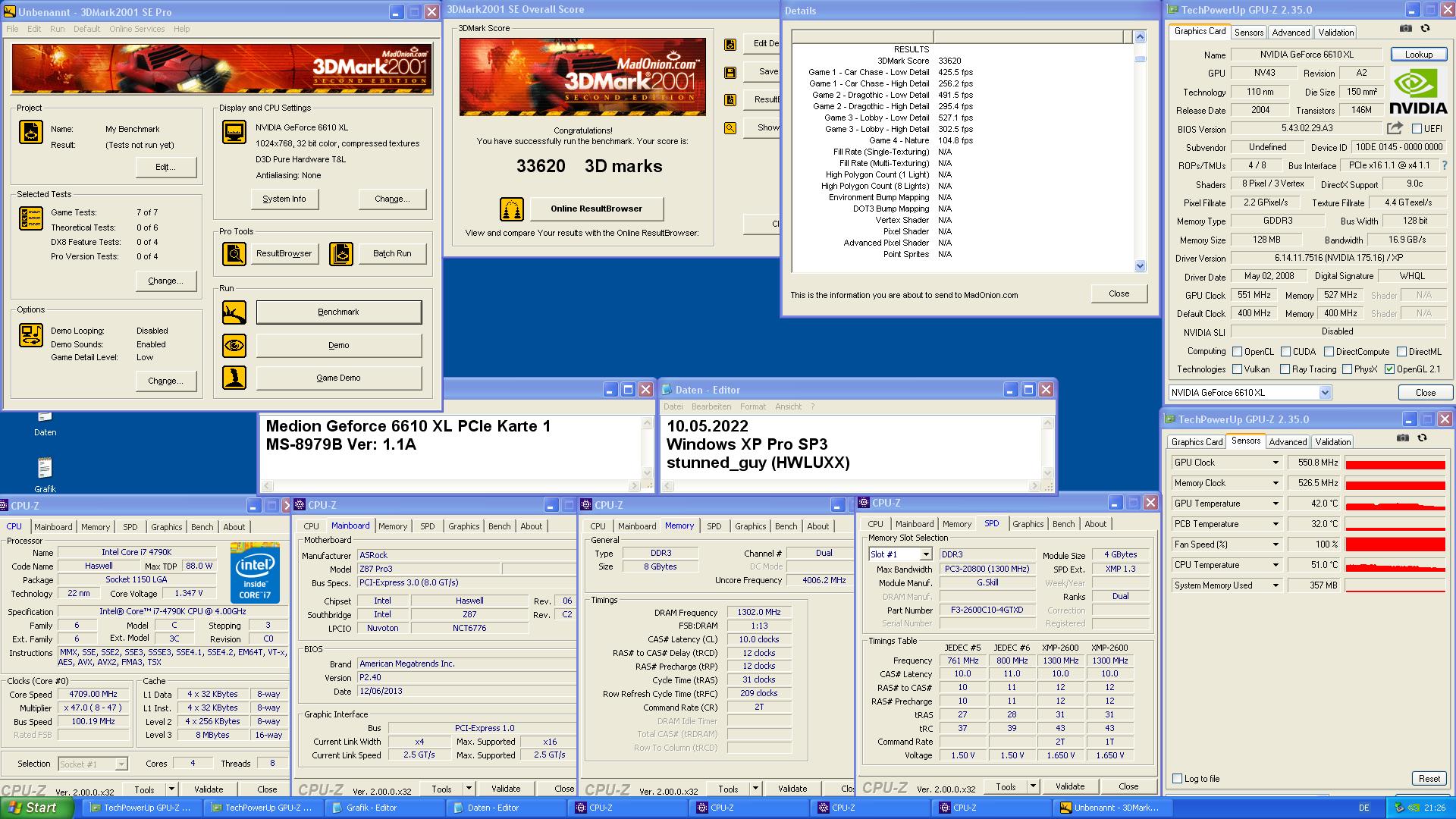The image size is (1456, 819).
Task: Click the Demo eye icon
Action: (x=234, y=346)
